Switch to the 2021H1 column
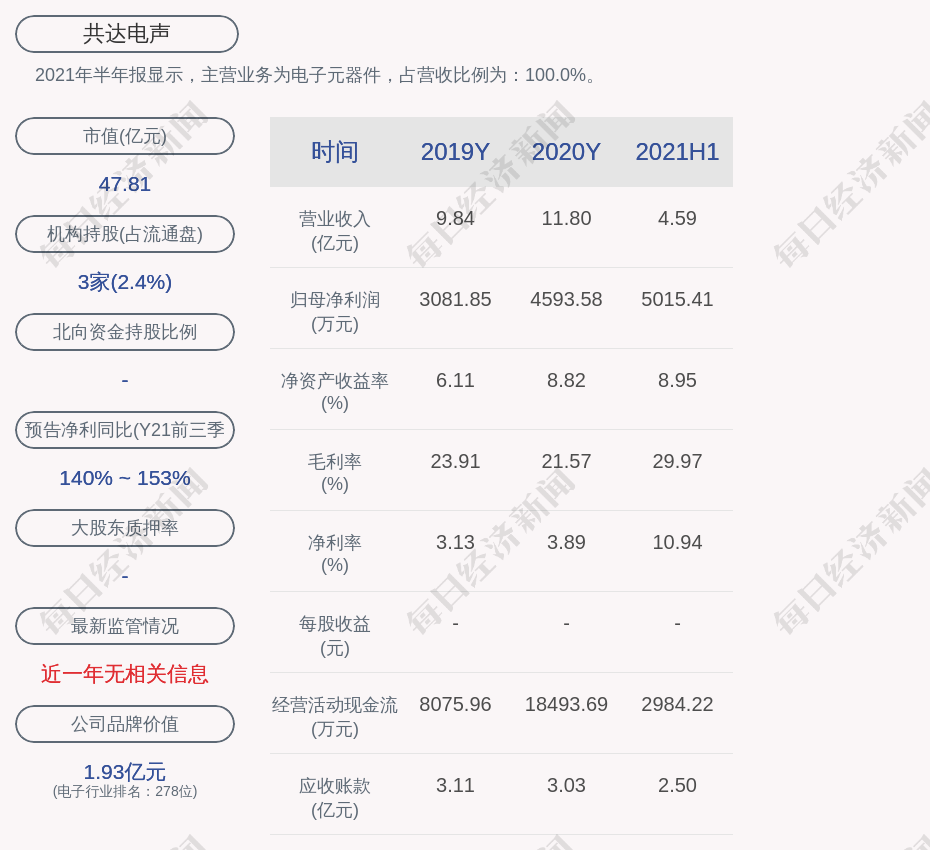 point(678,152)
